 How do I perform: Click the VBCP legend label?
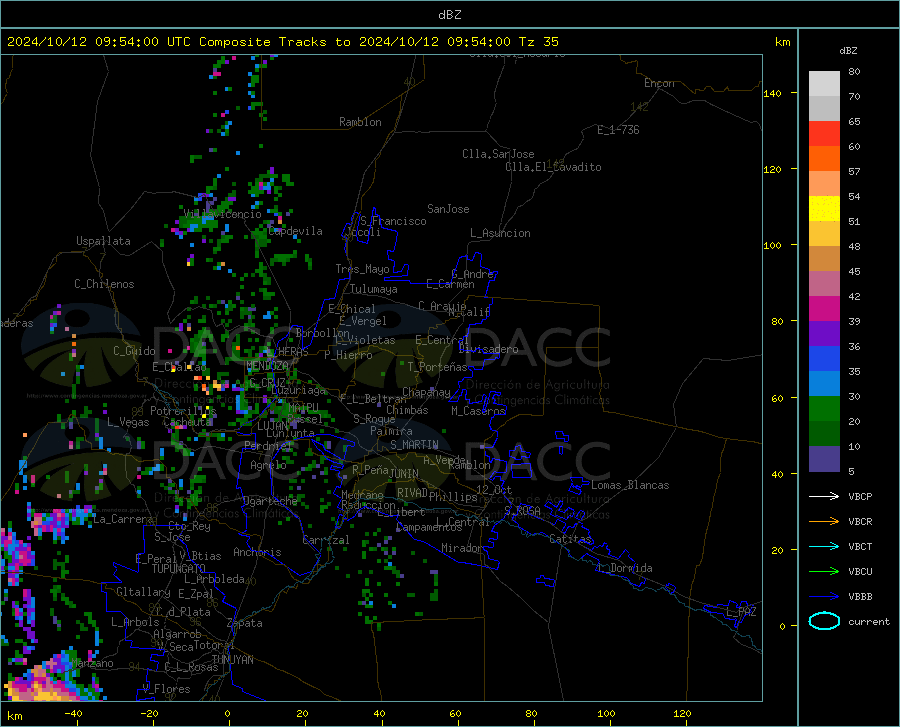point(860,496)
